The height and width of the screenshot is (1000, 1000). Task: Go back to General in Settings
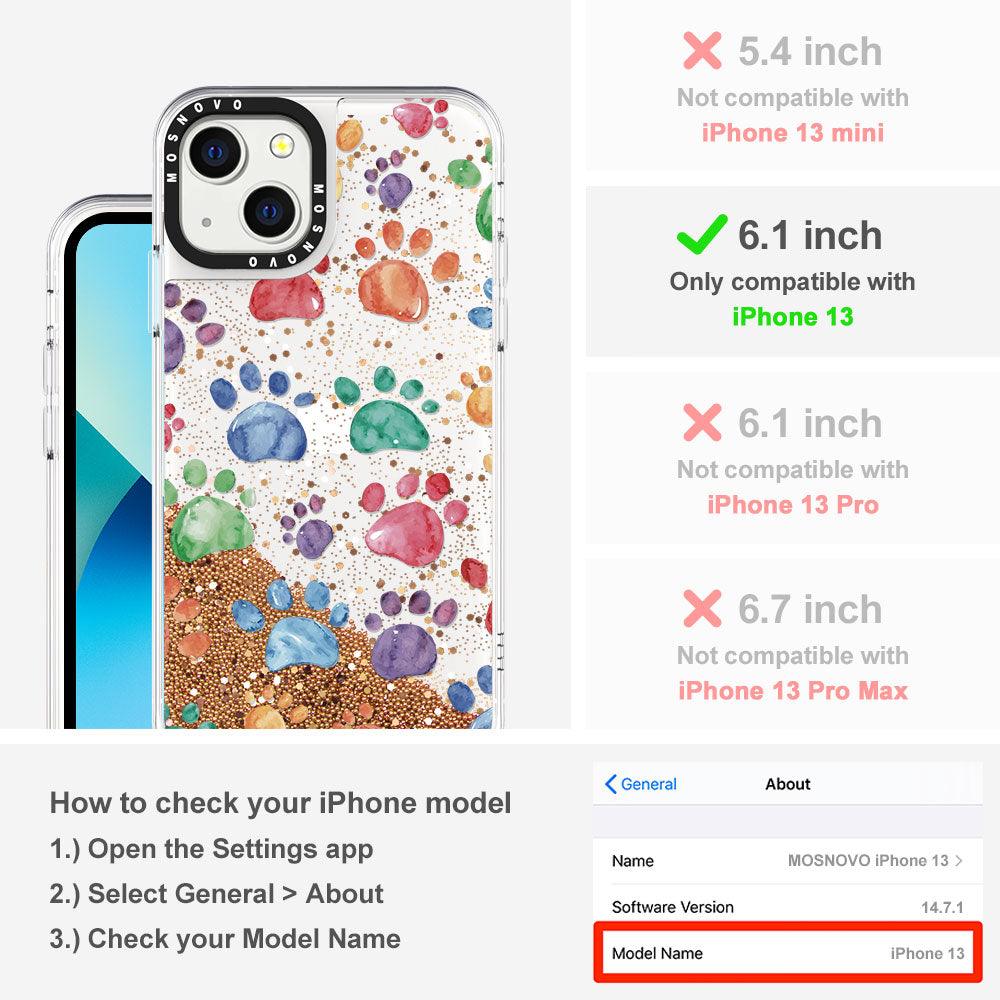tap(640, 784)
